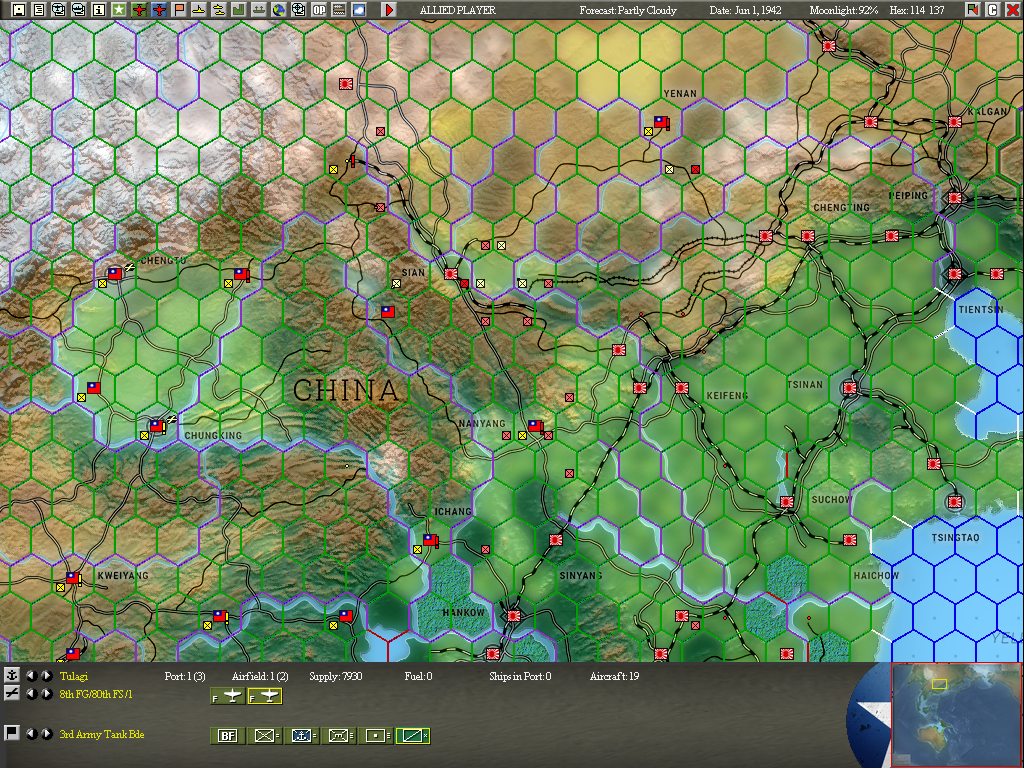
Task: Click the crosshair target toolbar icon
Action: pos(298,10)
